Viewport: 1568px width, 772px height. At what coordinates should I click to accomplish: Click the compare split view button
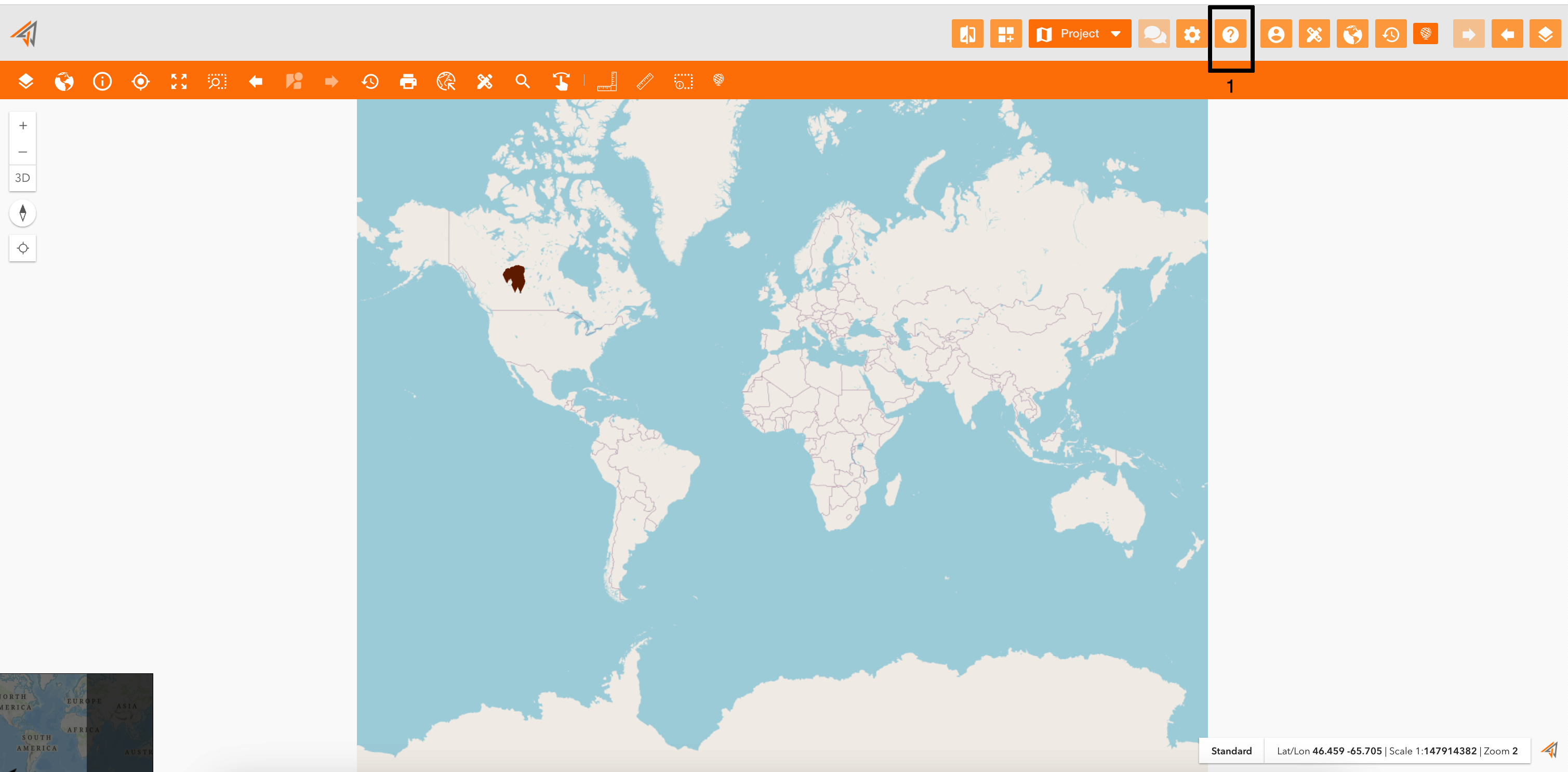967,34
